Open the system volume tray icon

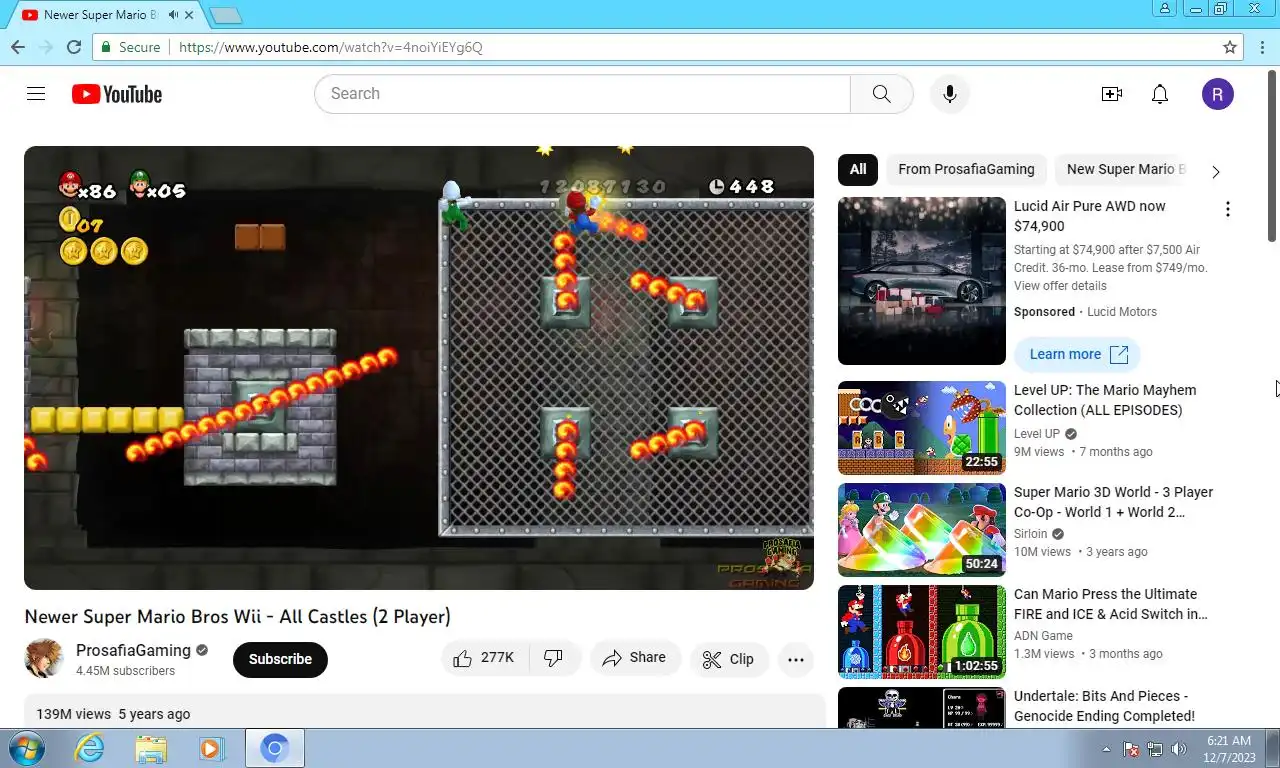(1178, 749)
